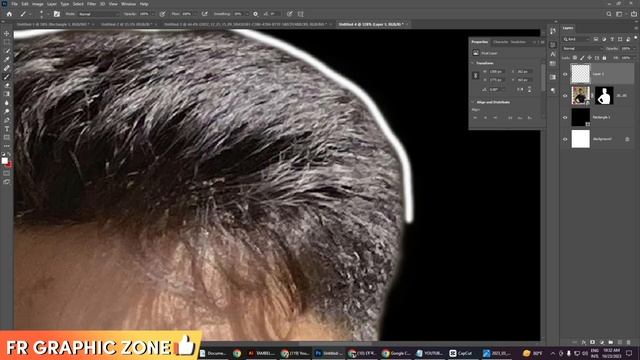640x360 pixels.
Task: Toggle lock position icon
Action: [590, 58]
